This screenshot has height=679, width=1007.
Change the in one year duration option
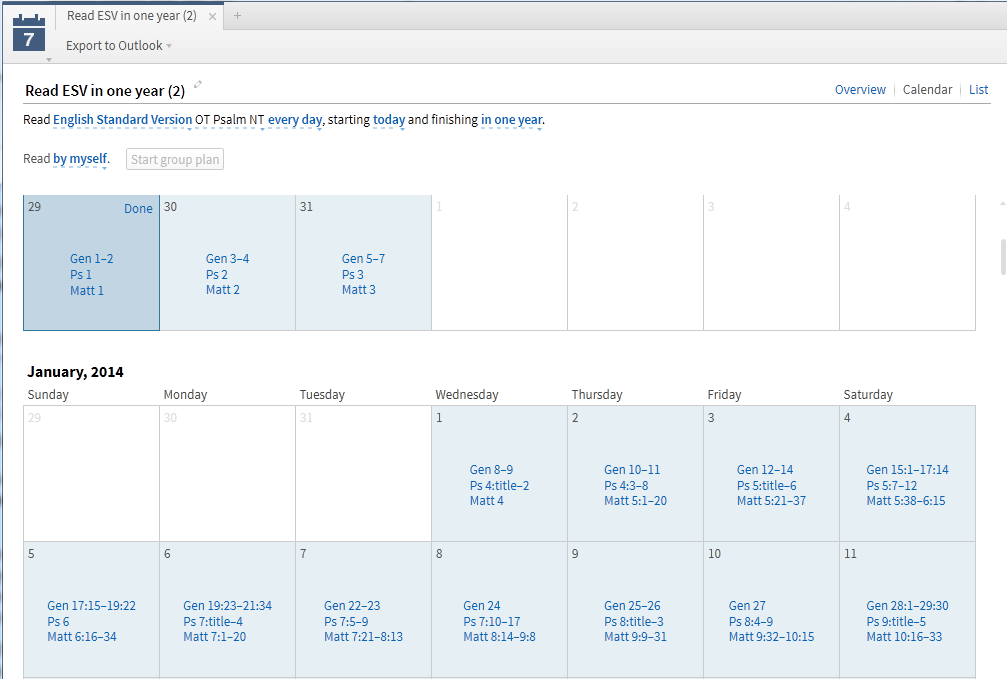(x=511, y=120)
